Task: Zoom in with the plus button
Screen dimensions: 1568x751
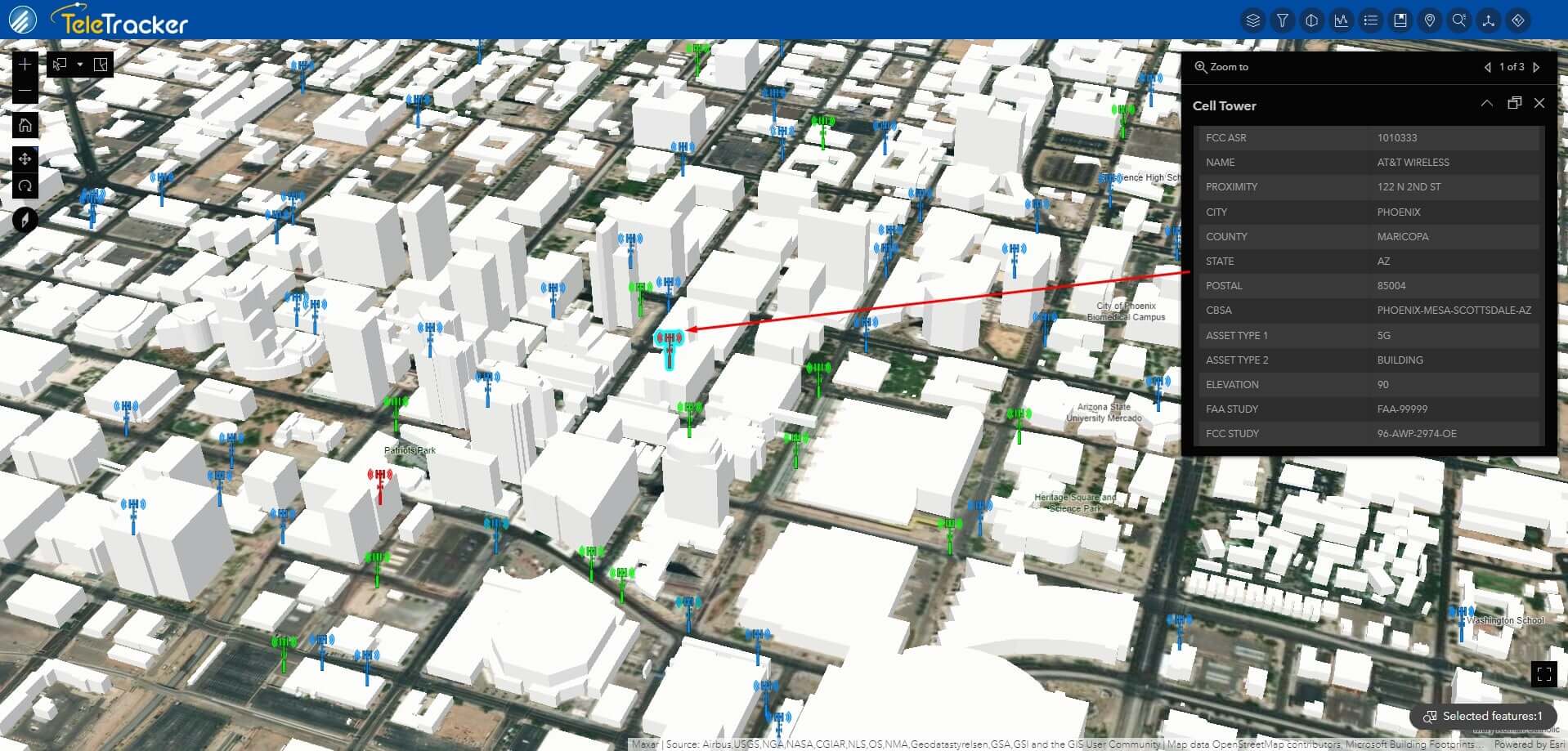Action: tap(25, 65)
